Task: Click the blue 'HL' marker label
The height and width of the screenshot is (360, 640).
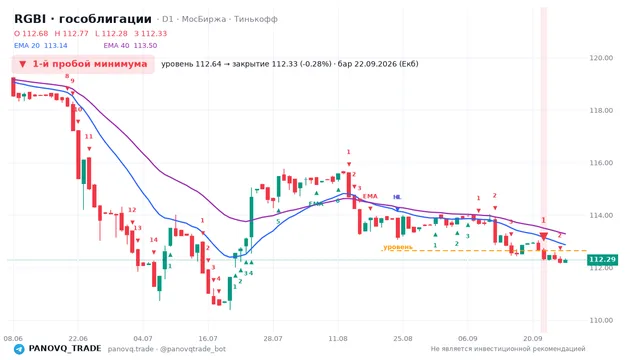Action: [397, 197]
